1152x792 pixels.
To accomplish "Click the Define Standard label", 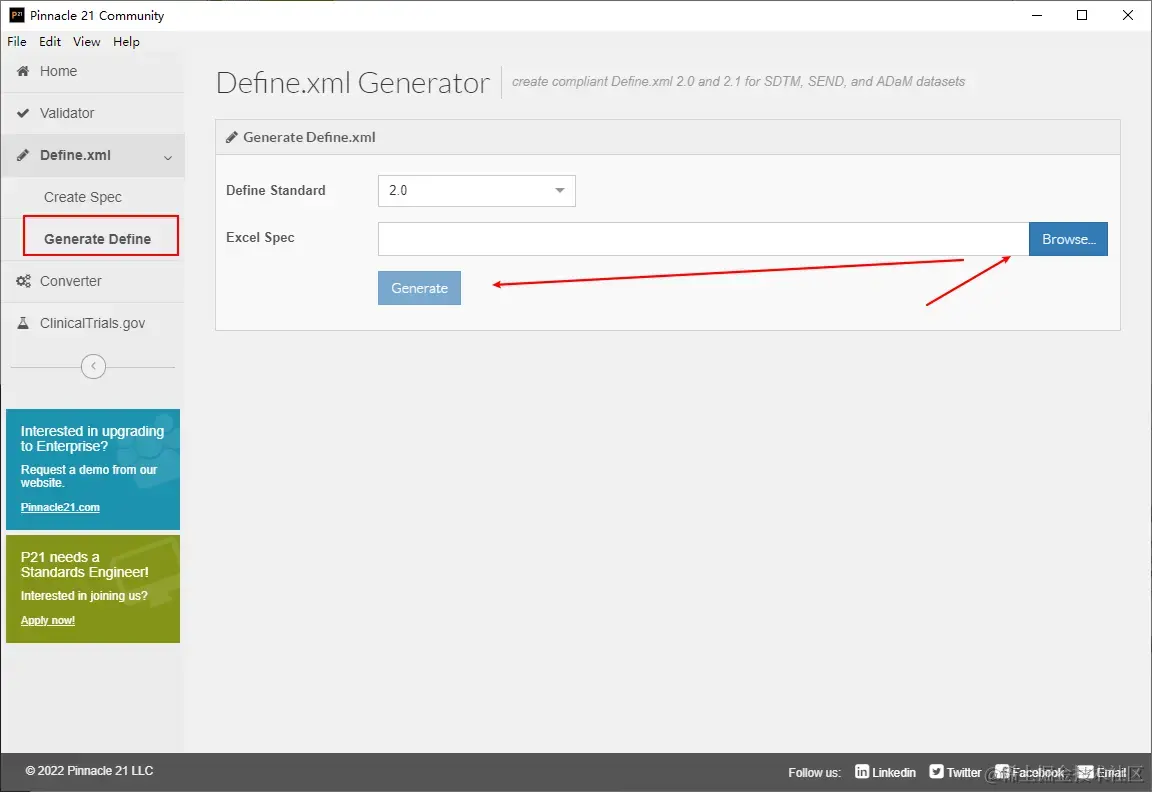I will [276, 190].
